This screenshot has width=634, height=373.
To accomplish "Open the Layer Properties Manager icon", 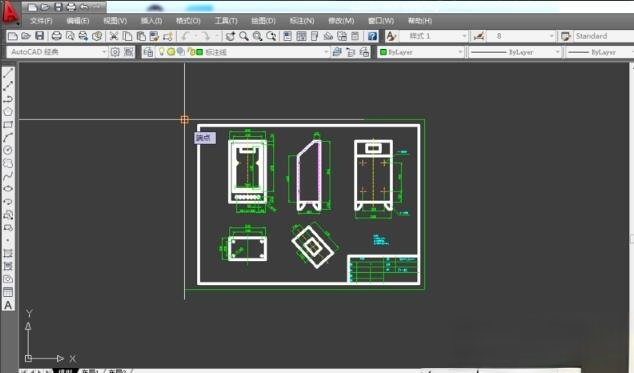I will [x=148, y=52].
